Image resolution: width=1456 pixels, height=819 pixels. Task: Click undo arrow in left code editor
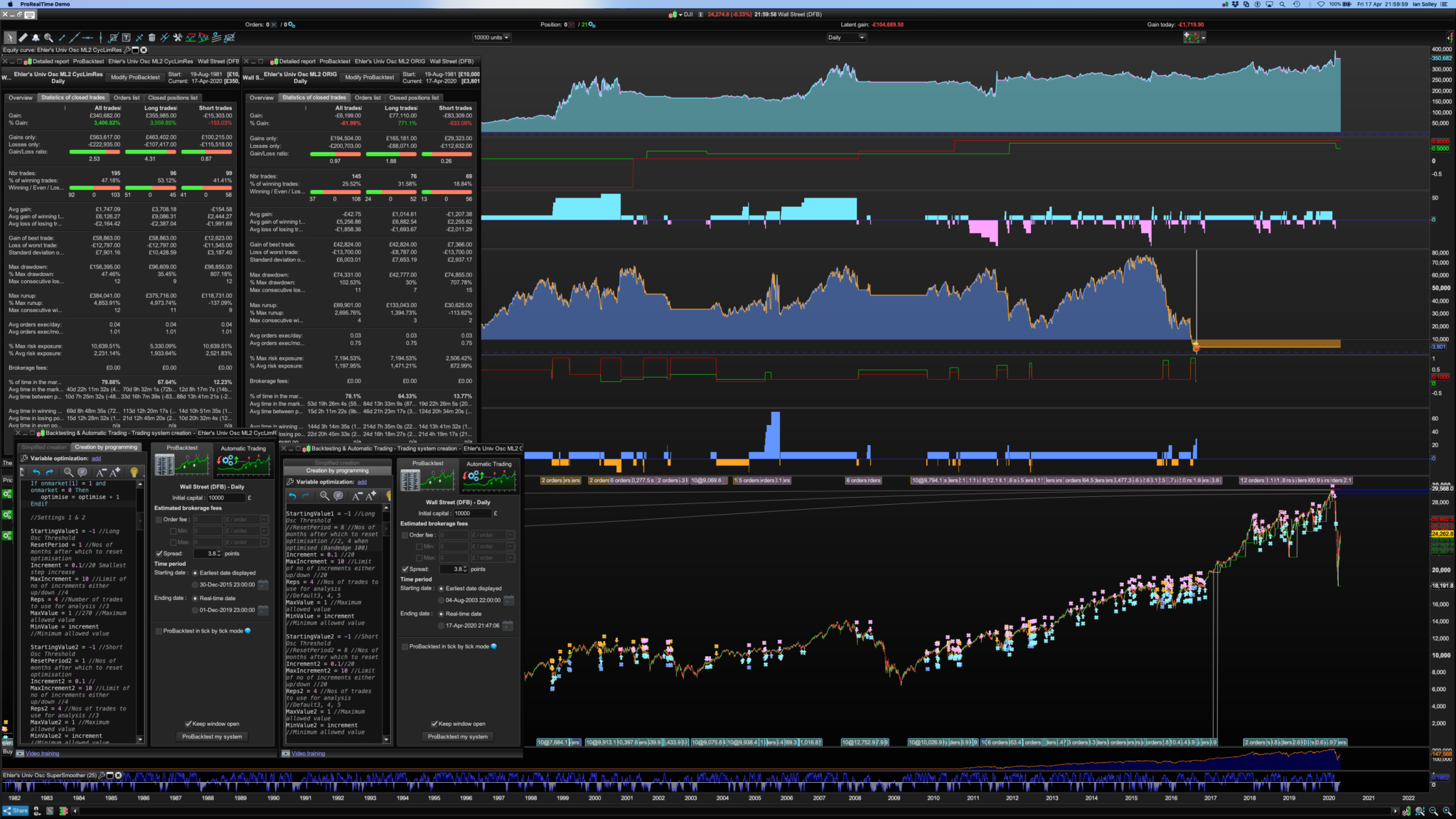[36, 472]
